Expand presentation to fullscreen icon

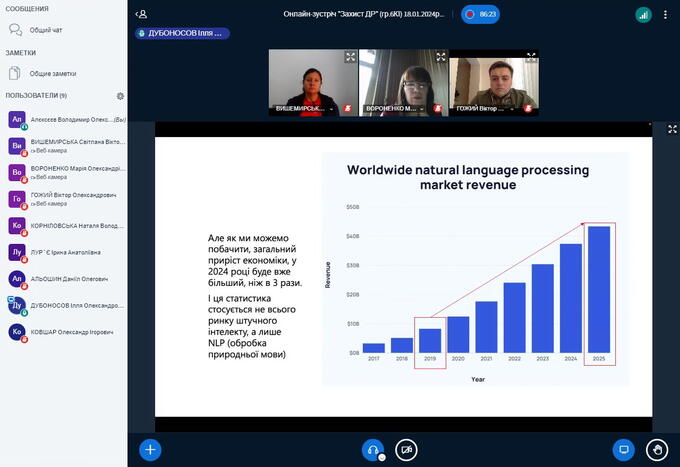pyautogui.click(x=671, y=128)
